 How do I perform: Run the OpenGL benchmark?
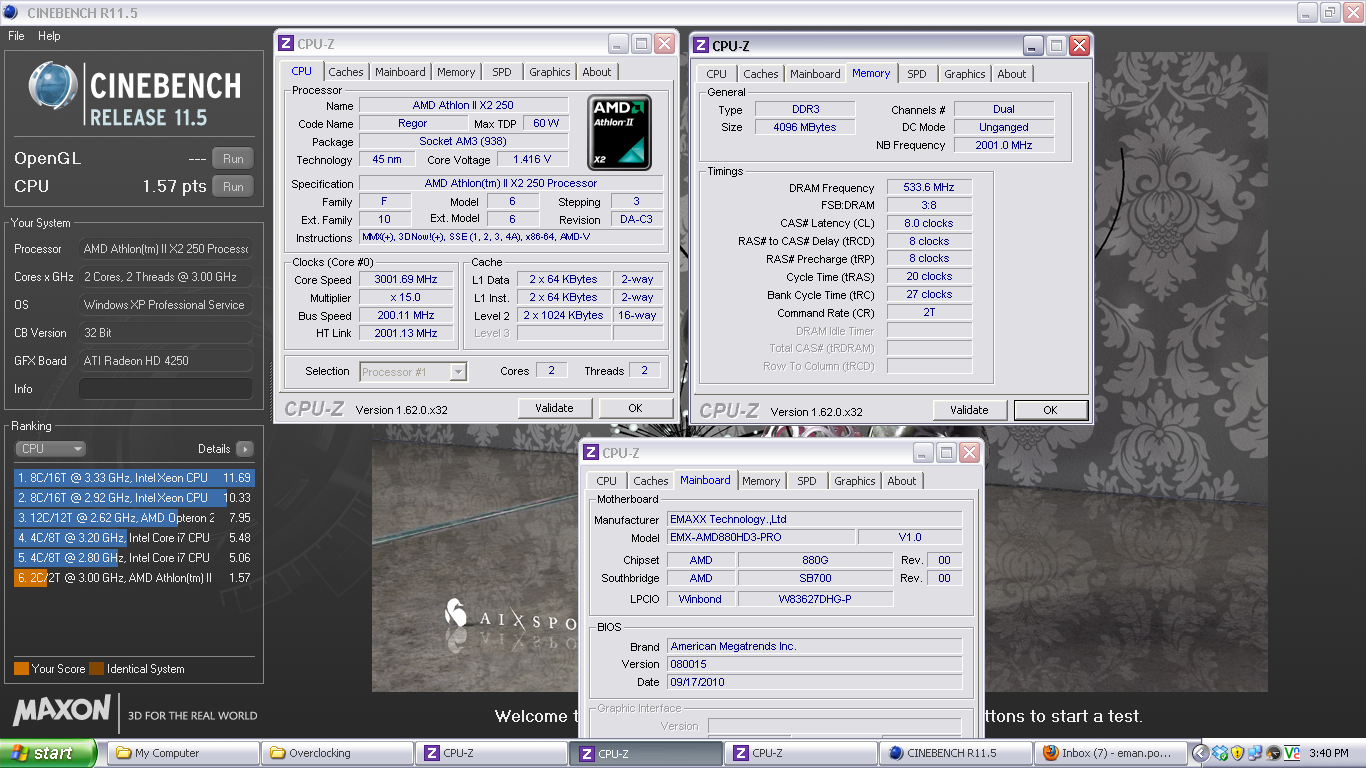click(x=233, y=158)
